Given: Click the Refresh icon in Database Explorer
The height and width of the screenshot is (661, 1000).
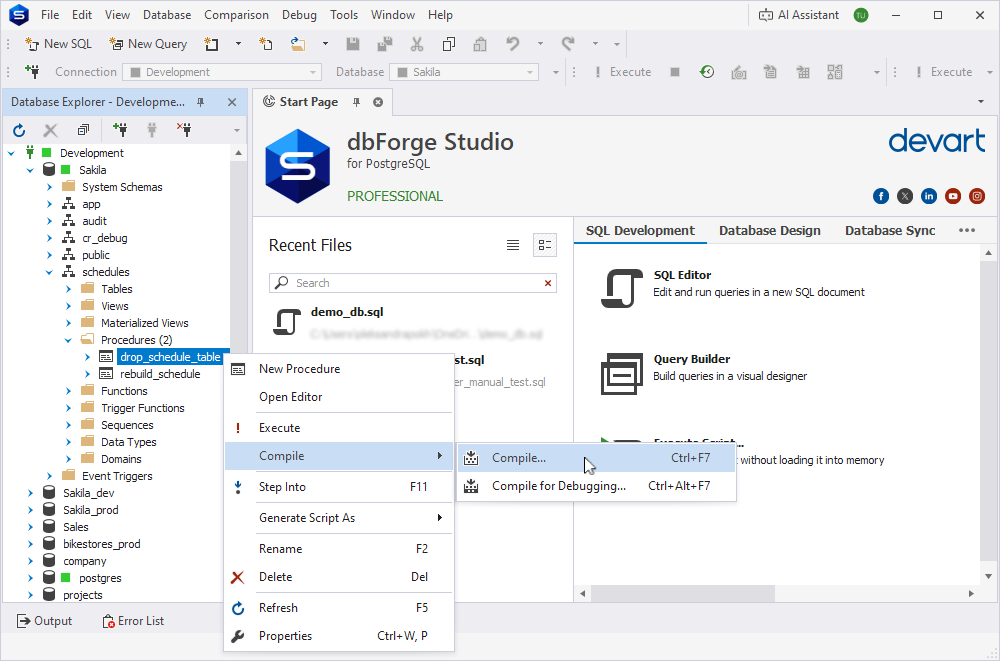Looking at the screenshot, I should pos(19,130).
